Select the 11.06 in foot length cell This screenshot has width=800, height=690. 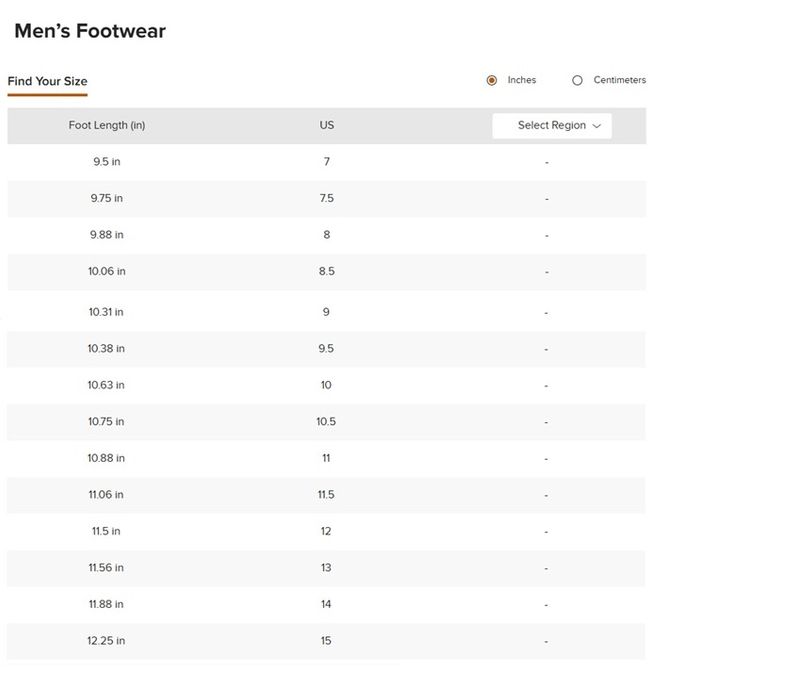[x=106, y=495]
